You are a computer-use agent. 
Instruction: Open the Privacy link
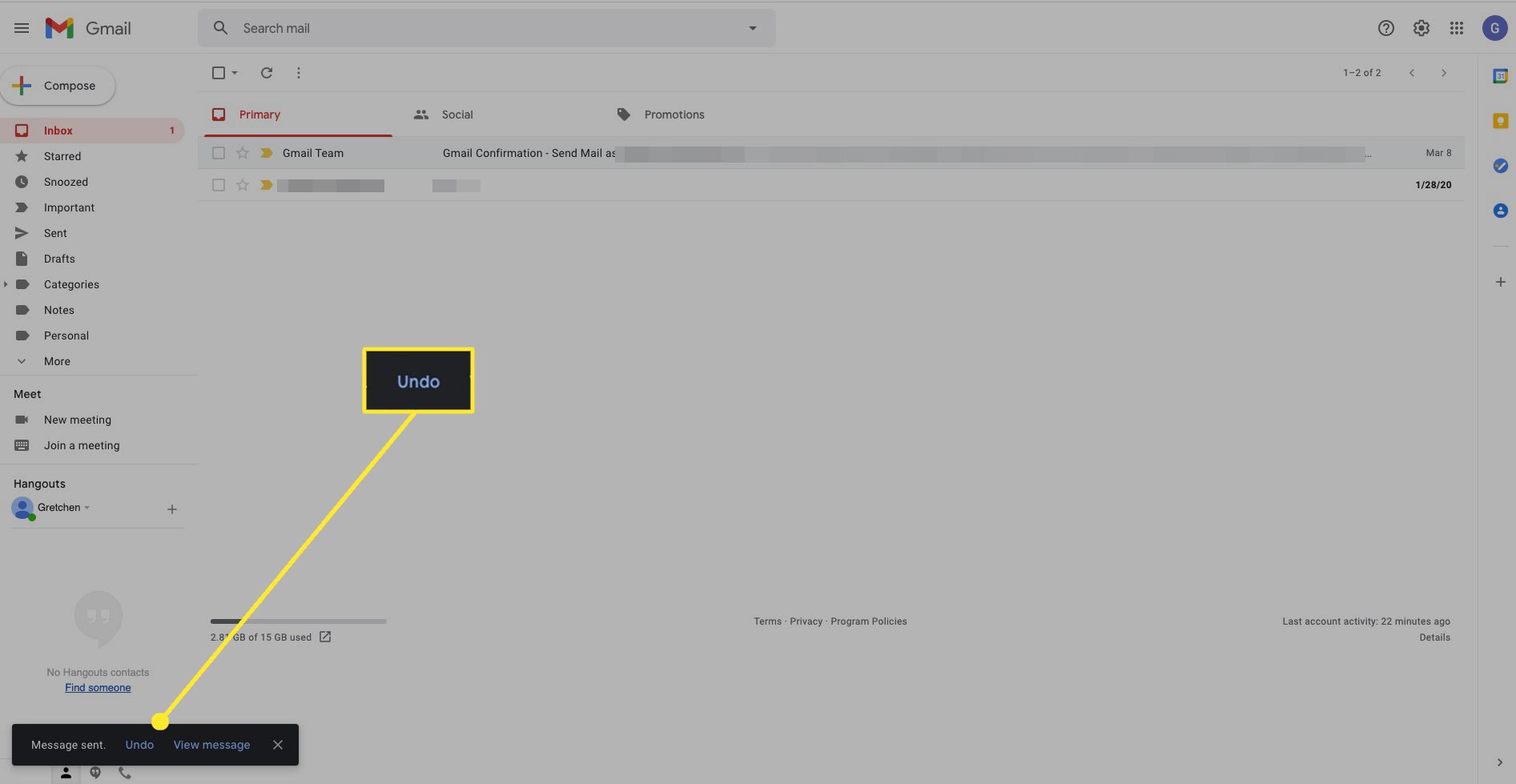click(806, 621)
